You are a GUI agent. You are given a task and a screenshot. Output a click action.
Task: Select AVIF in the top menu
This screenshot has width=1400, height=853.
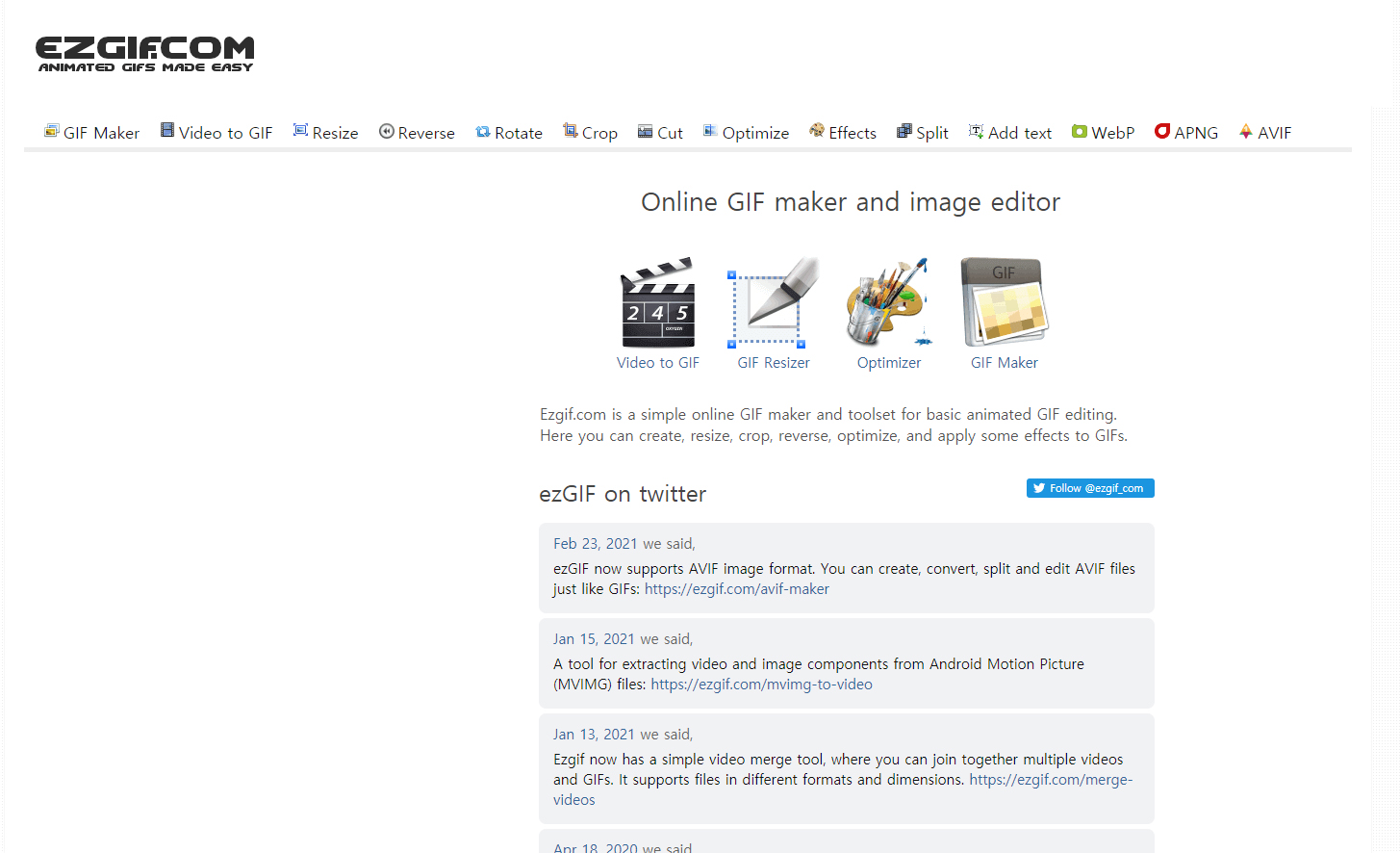[1265, 132]
